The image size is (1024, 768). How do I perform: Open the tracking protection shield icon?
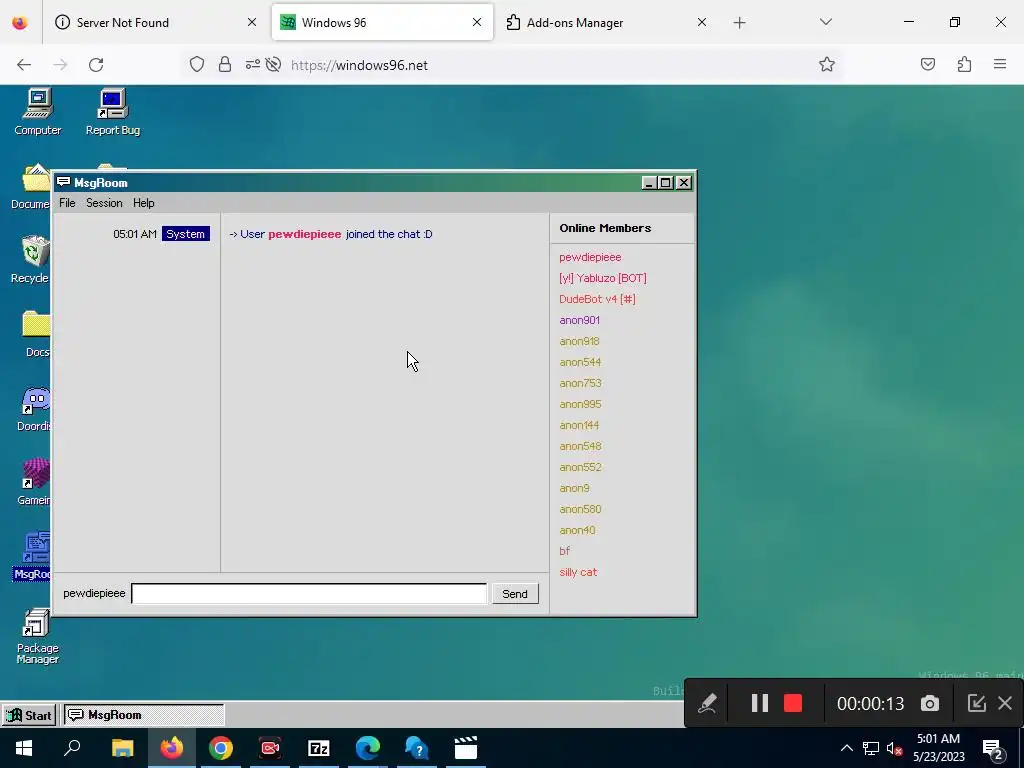coord(197,64)
